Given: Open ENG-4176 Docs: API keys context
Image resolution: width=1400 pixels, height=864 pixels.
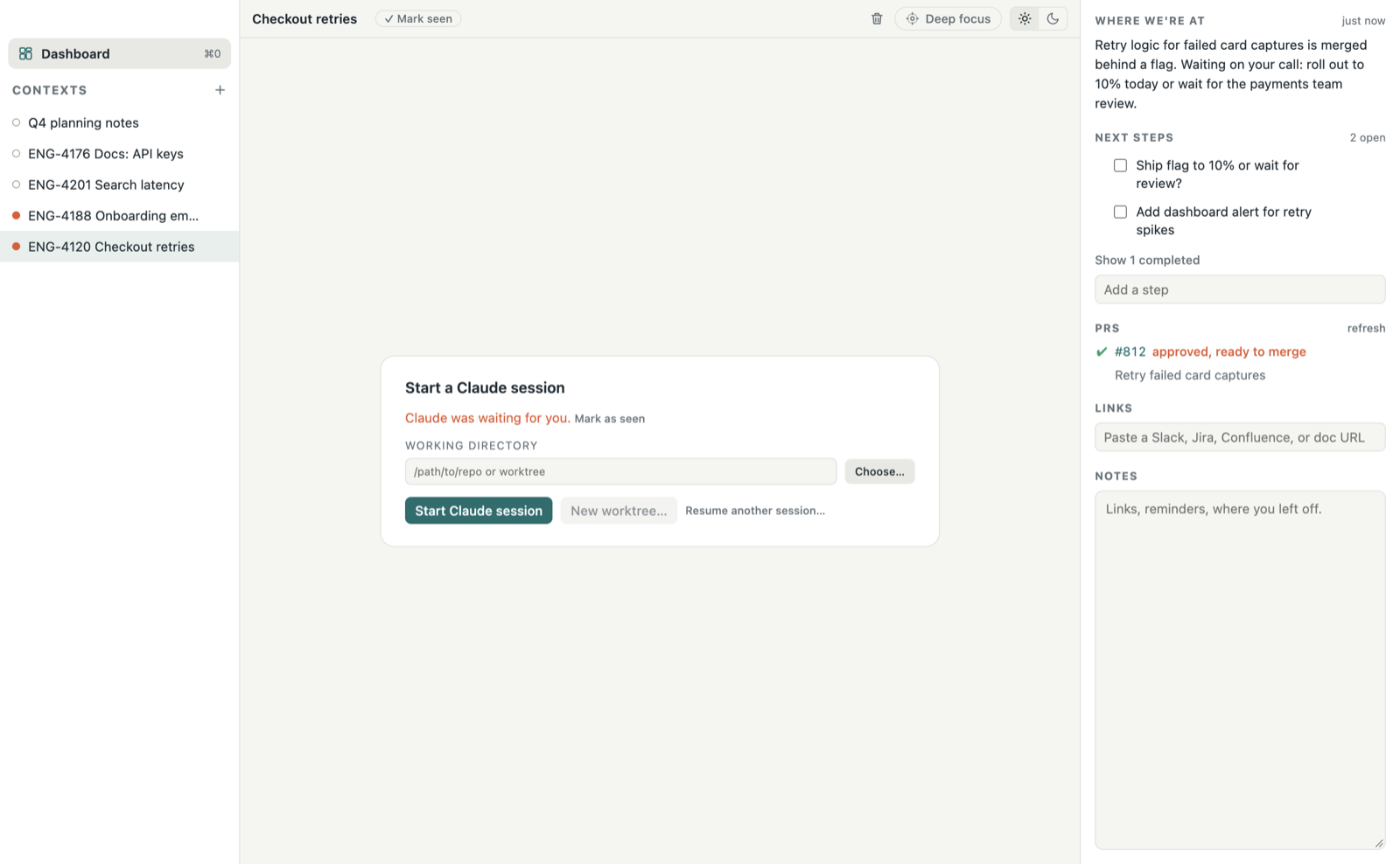Looking at the screenshot, I should [120, 154].
